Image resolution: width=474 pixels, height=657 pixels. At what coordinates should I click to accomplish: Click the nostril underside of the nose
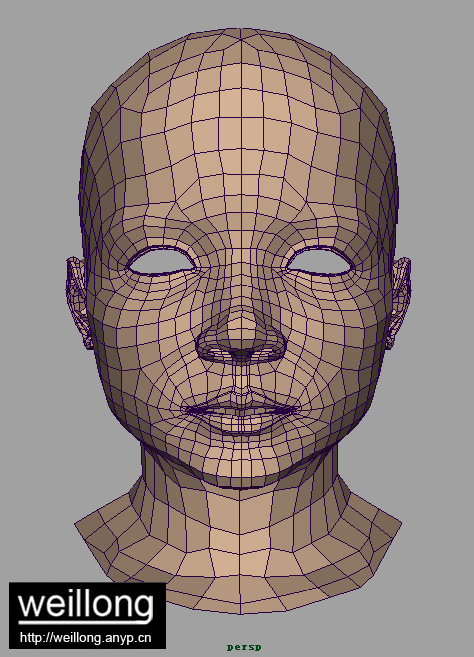click(x=241, y=354)
